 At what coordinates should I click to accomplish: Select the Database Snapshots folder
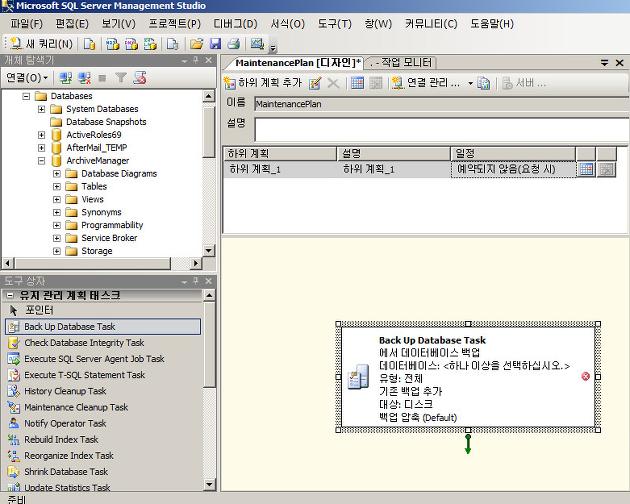click(106, 122)
